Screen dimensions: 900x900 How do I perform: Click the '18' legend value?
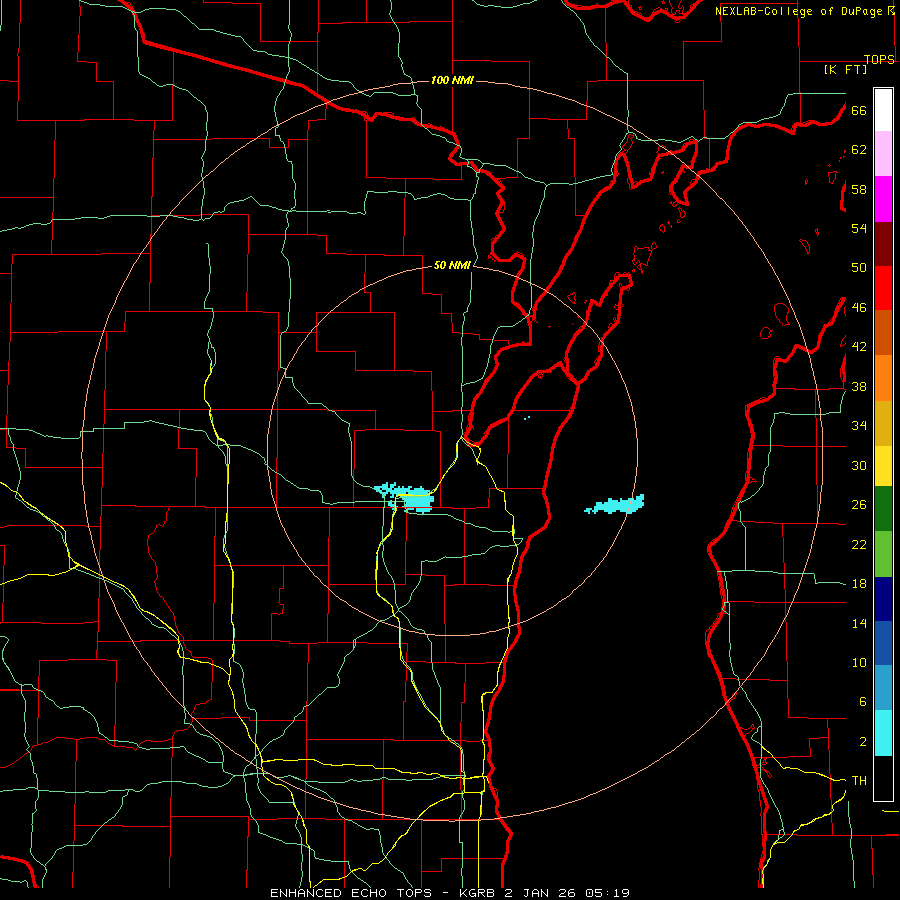pyautogui.click(x=859, y=584)
